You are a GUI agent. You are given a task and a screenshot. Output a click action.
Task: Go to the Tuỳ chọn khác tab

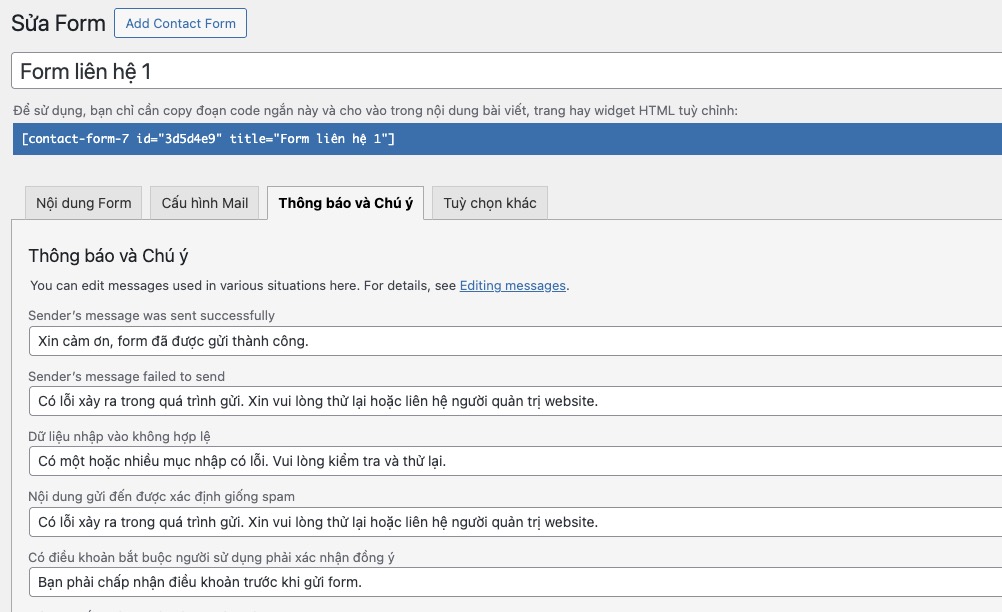click(490, 203)
